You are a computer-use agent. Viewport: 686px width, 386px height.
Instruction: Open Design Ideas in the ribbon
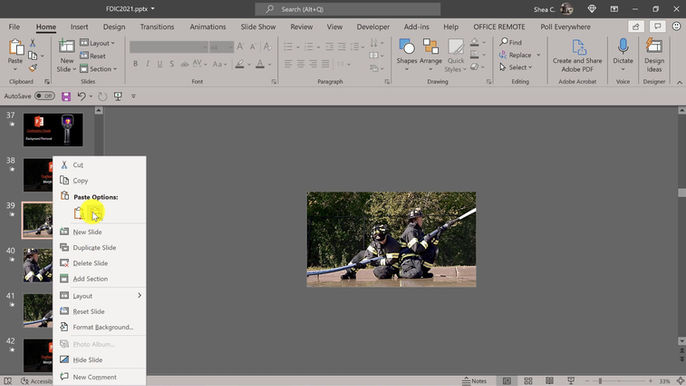coord(654,55)
